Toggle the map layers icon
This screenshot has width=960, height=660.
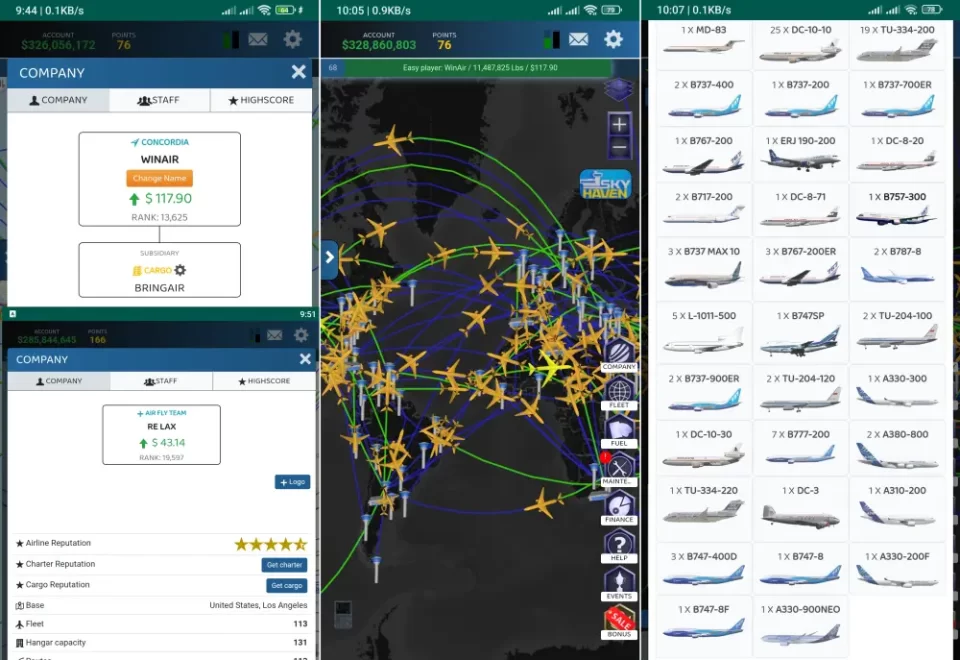(x=619, y=89)
